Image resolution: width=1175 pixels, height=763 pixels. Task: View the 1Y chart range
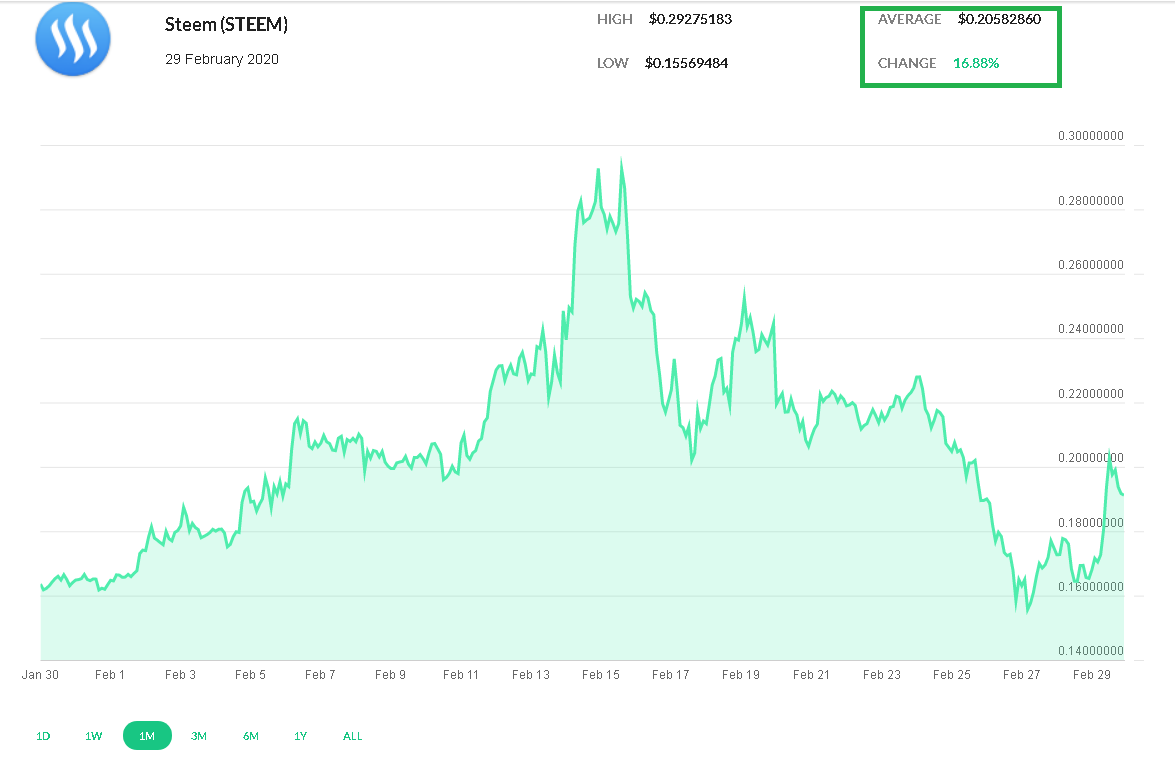[300, 735]
